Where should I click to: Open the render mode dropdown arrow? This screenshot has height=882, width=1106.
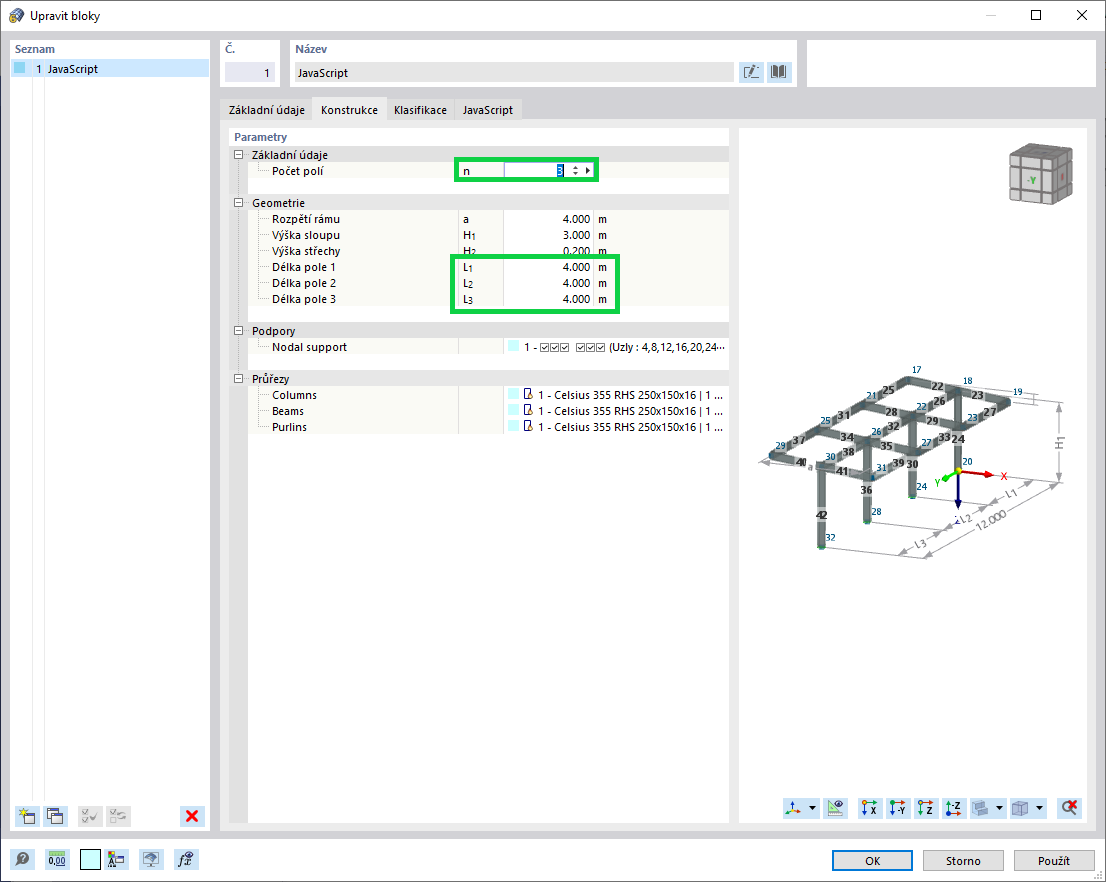[999, 808]
